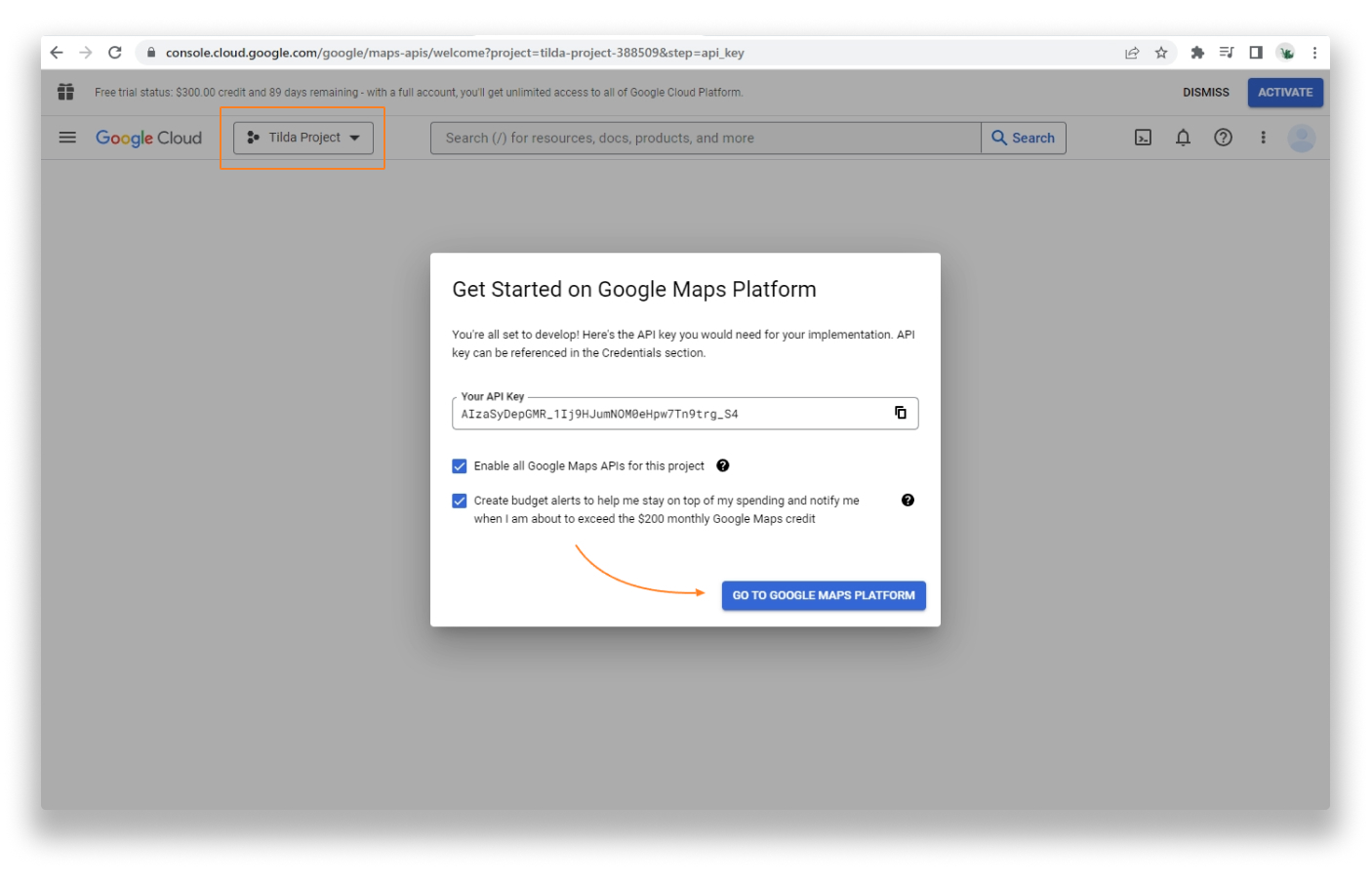Bookmark this page with the star icon
This screenshot has height=885, width=1372.
pos(1161,53)
